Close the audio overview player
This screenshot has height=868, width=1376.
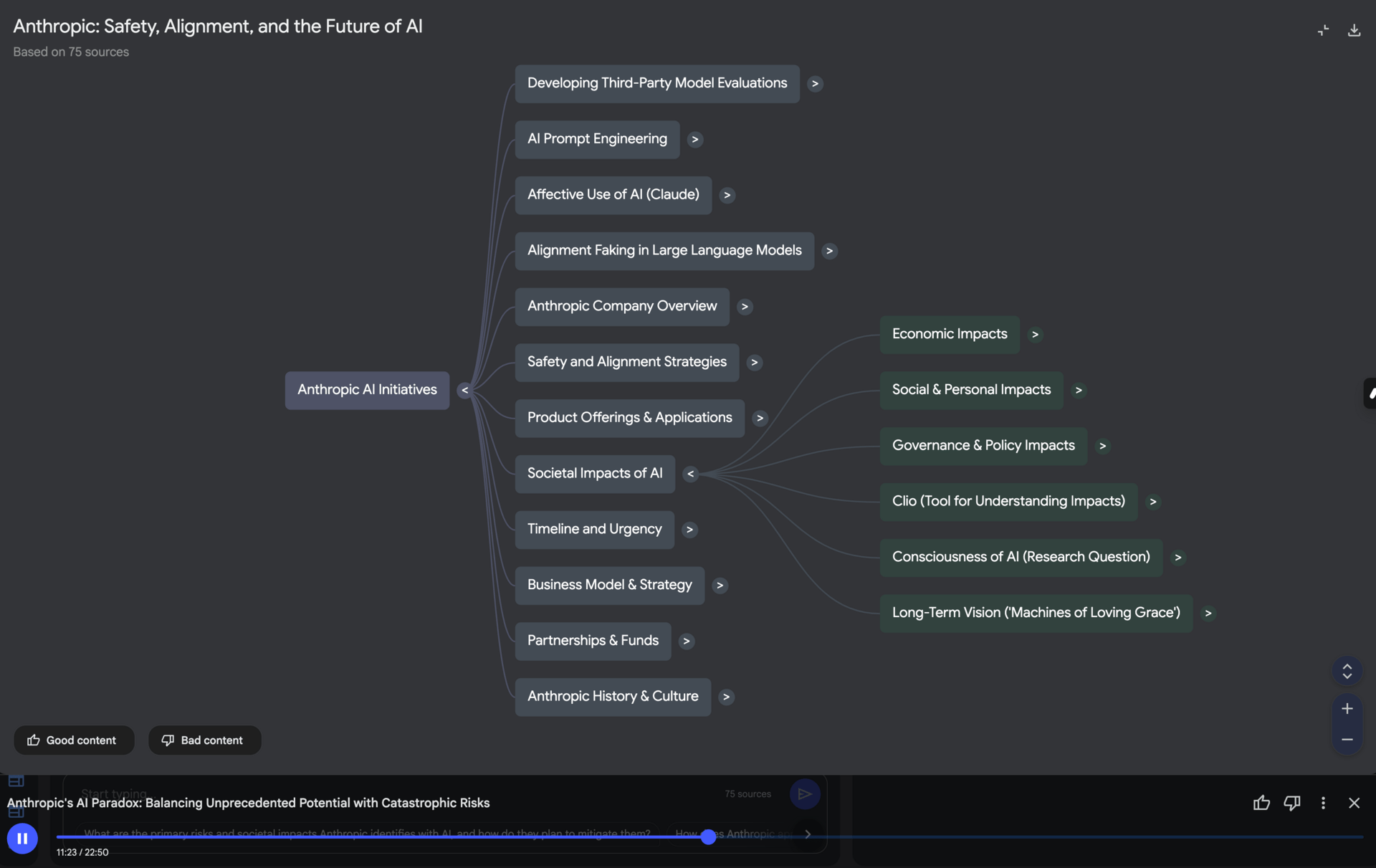(x=1354, y=803)
